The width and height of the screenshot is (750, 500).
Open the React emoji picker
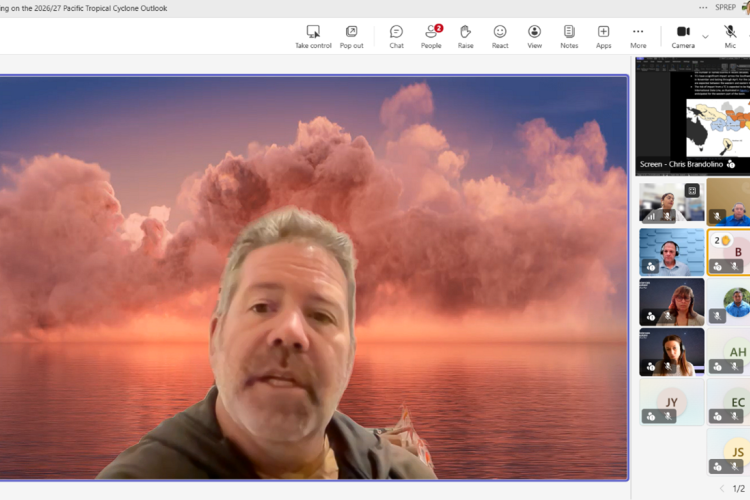click(x=500, y=37)
